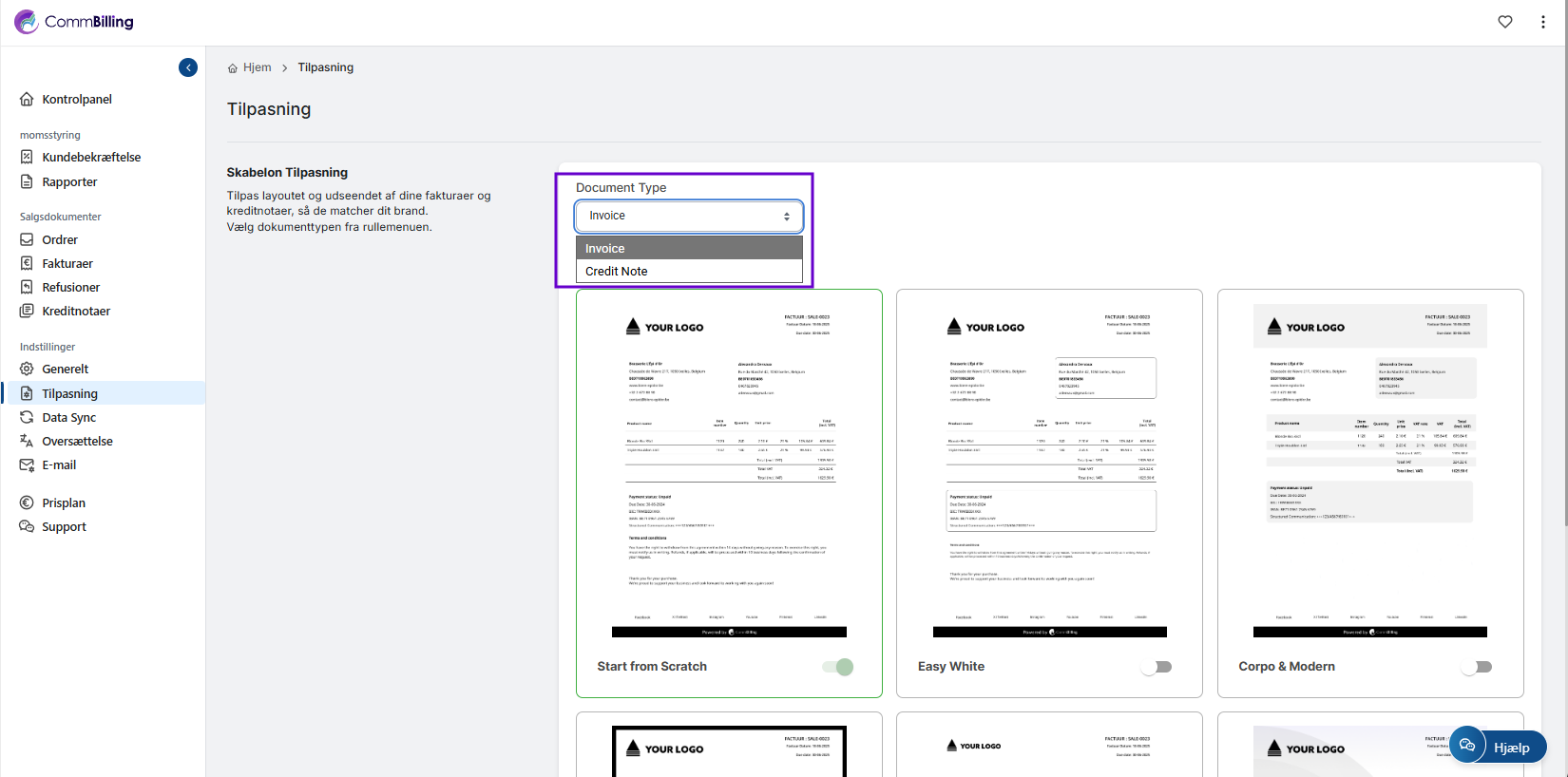Click the E-mail envelope icon
Viewport: 1568px width, 777px height.
(x=27, y=464)
